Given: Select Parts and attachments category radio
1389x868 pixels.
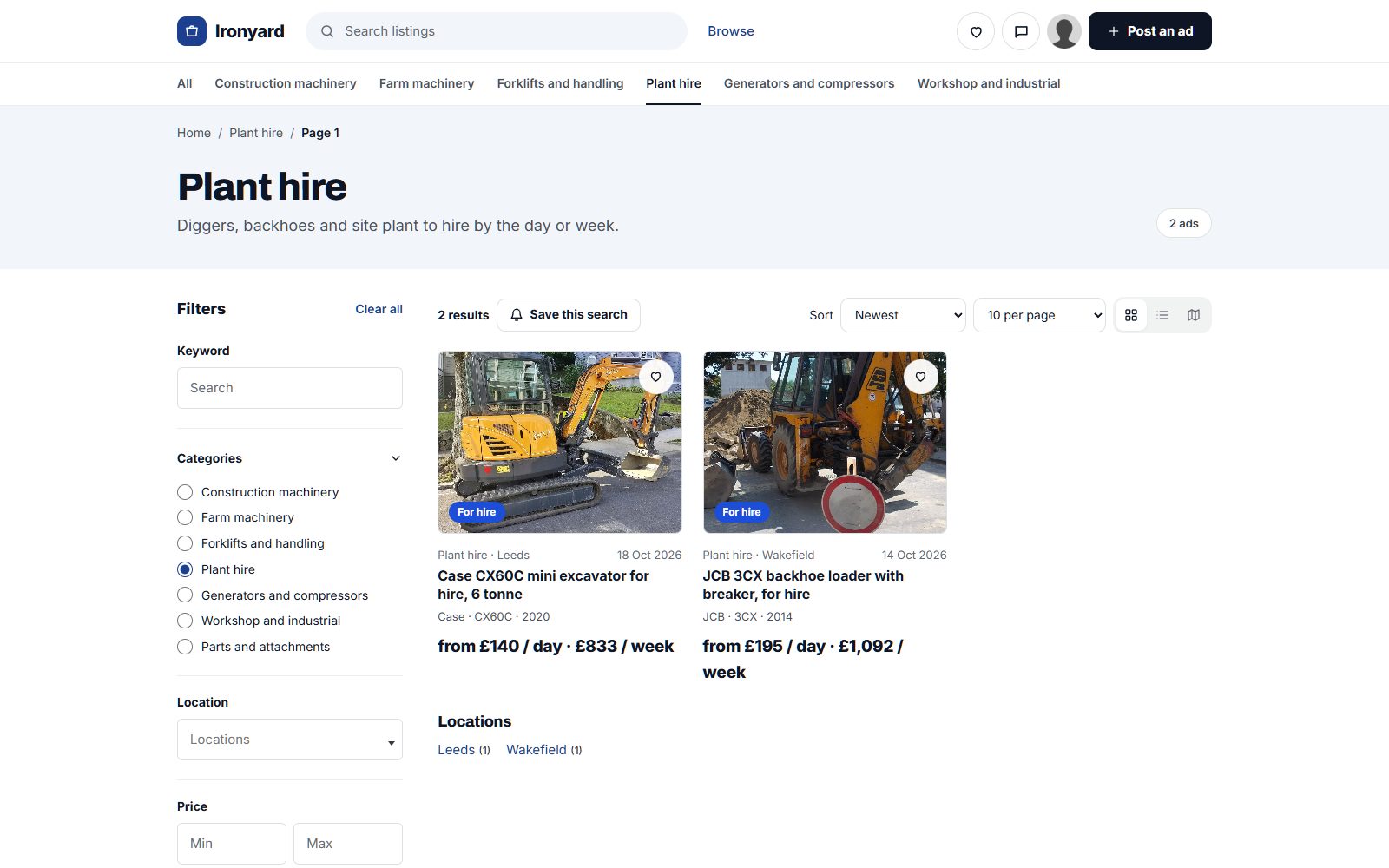Looking at the screenshot, I should tap(185, 647).
